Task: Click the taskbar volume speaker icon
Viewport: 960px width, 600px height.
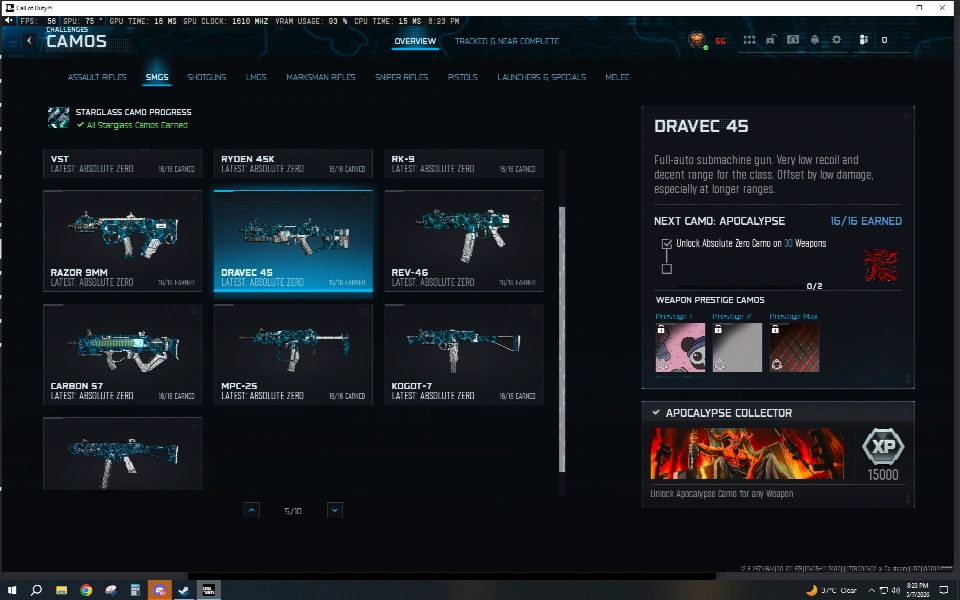Action: click(x=896, y=590)
